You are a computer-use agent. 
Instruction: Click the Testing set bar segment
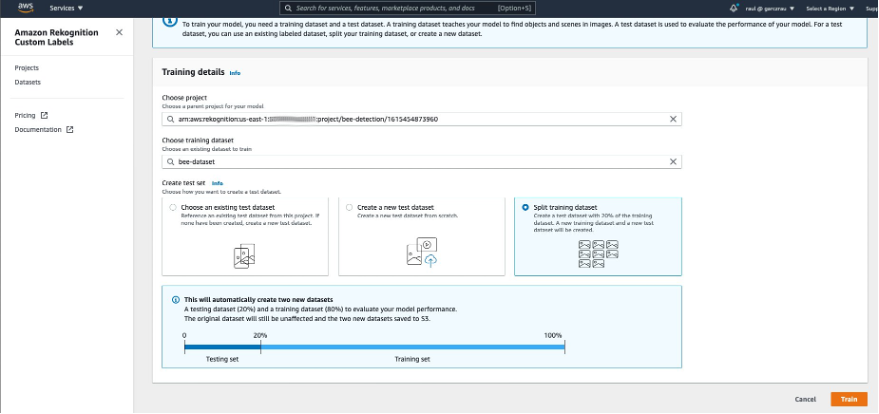pyautogui.click(x=223, y=347)
